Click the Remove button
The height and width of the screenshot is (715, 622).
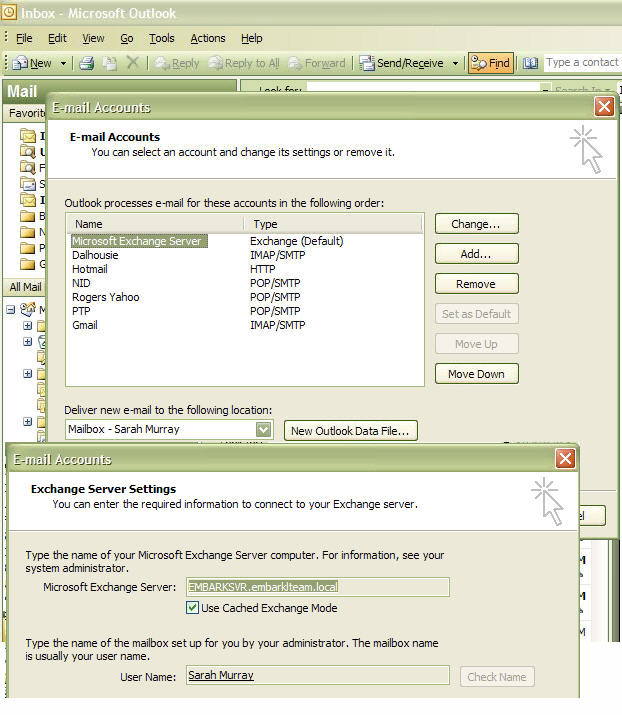[477, 284]
